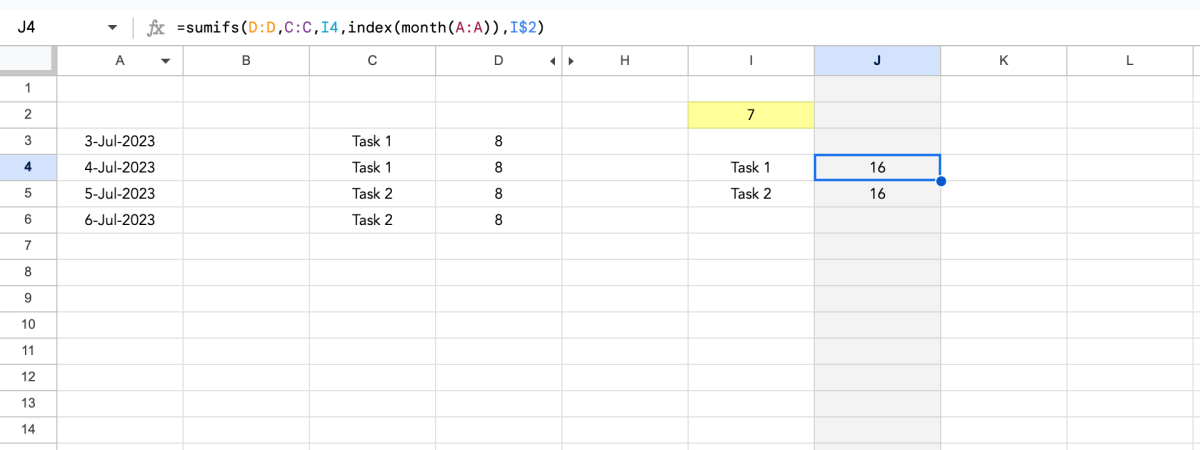The height and width of the screenshot is (450, 1200).
Task: Select column I header
Action: (751, 61)
